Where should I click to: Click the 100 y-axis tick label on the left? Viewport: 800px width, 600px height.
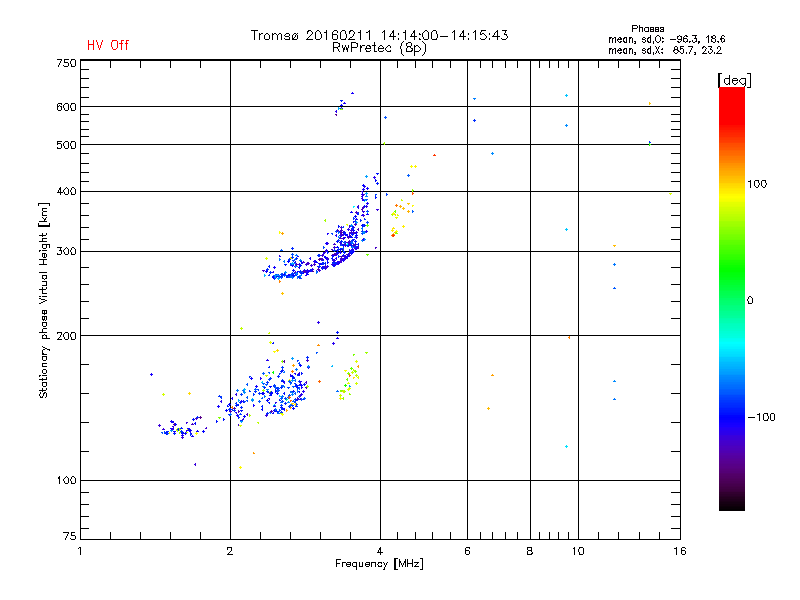pyautogui.click(x=66, y=481)
